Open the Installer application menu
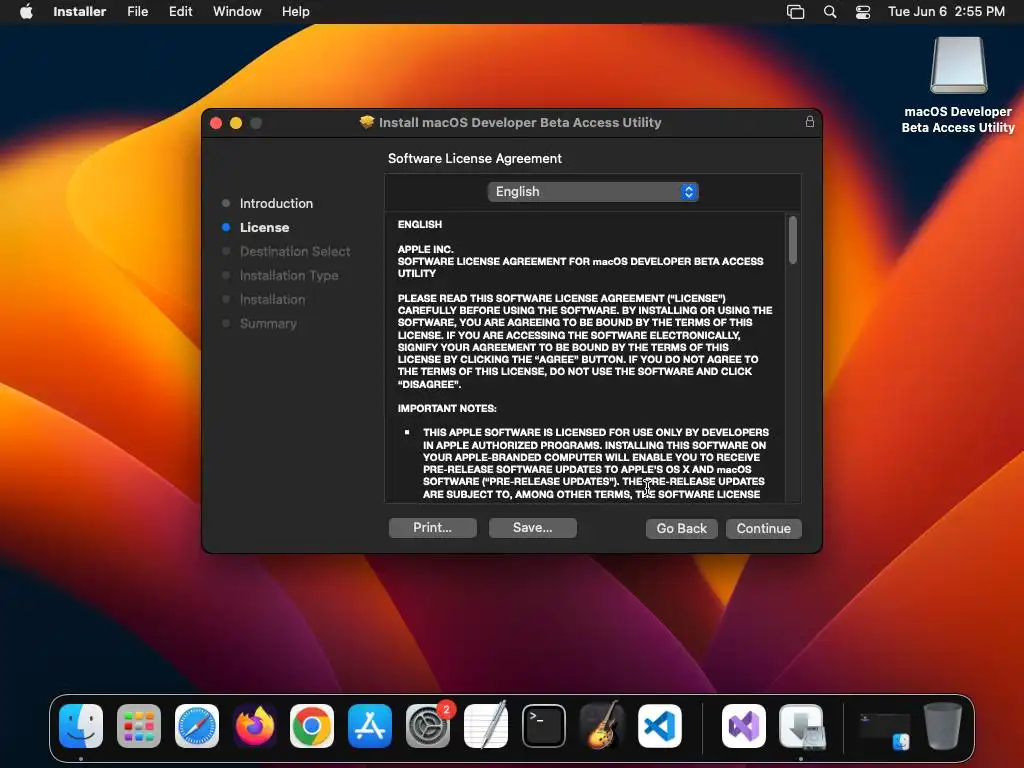Viewport: 1024px width, 768px height. coord(80,11)
